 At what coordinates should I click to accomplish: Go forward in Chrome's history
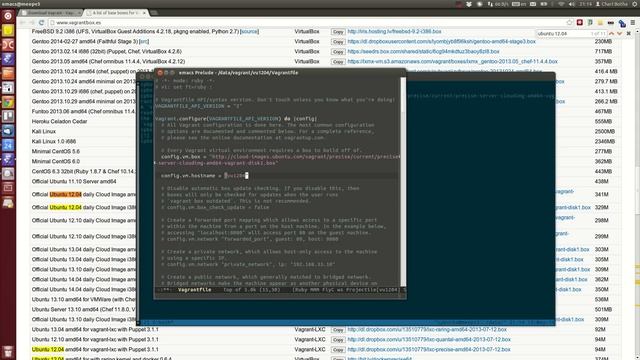32,22
